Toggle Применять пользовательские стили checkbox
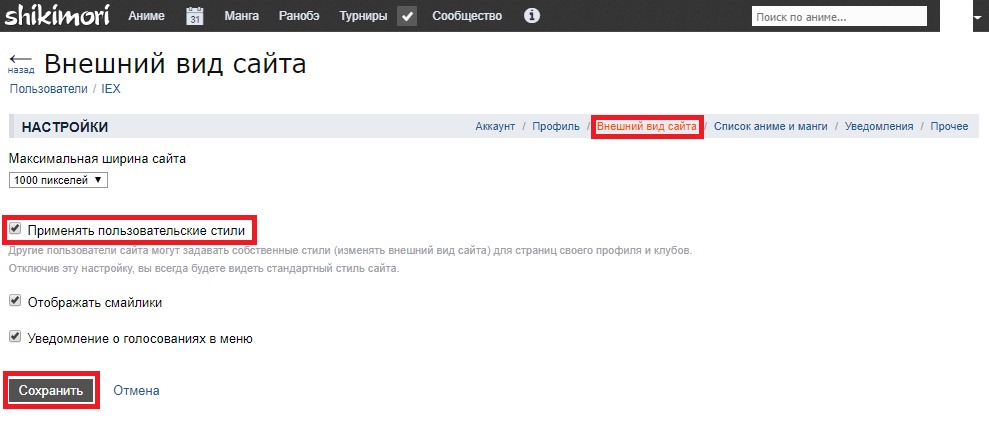The height and width of the screenshot is (421, 989). (x=15, y=229)
